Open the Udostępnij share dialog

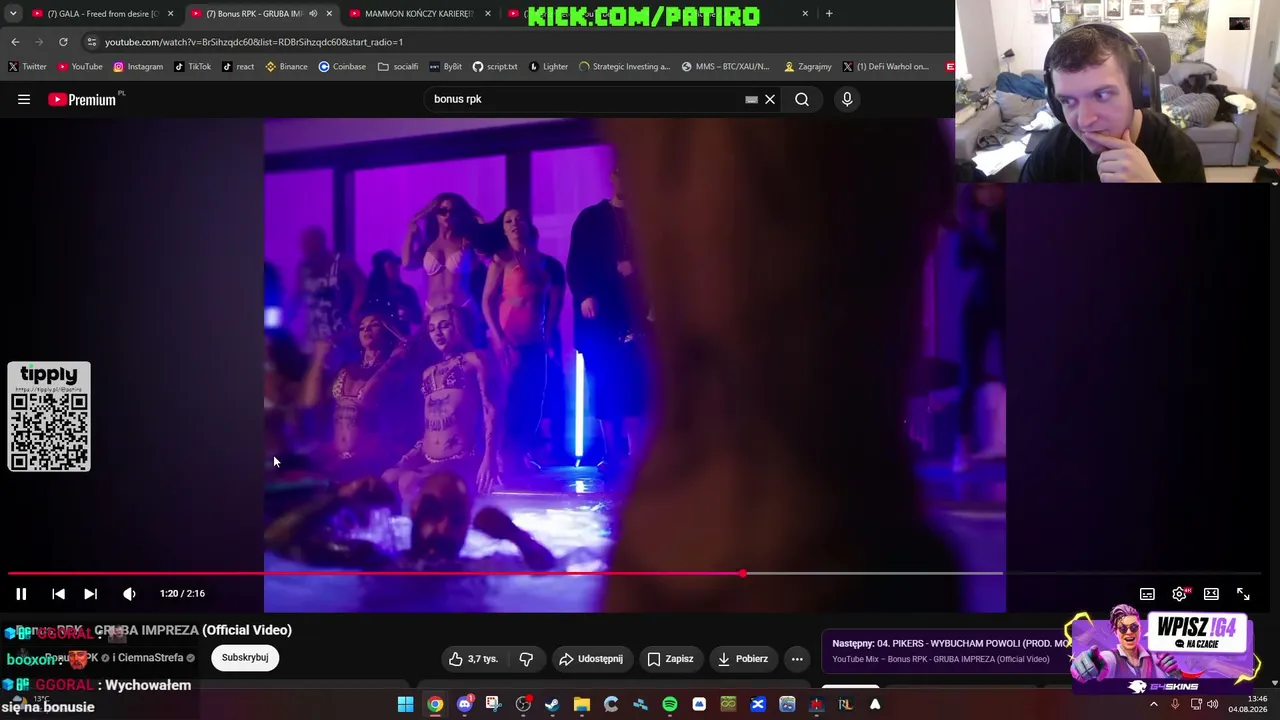click(x=591, y=659)
